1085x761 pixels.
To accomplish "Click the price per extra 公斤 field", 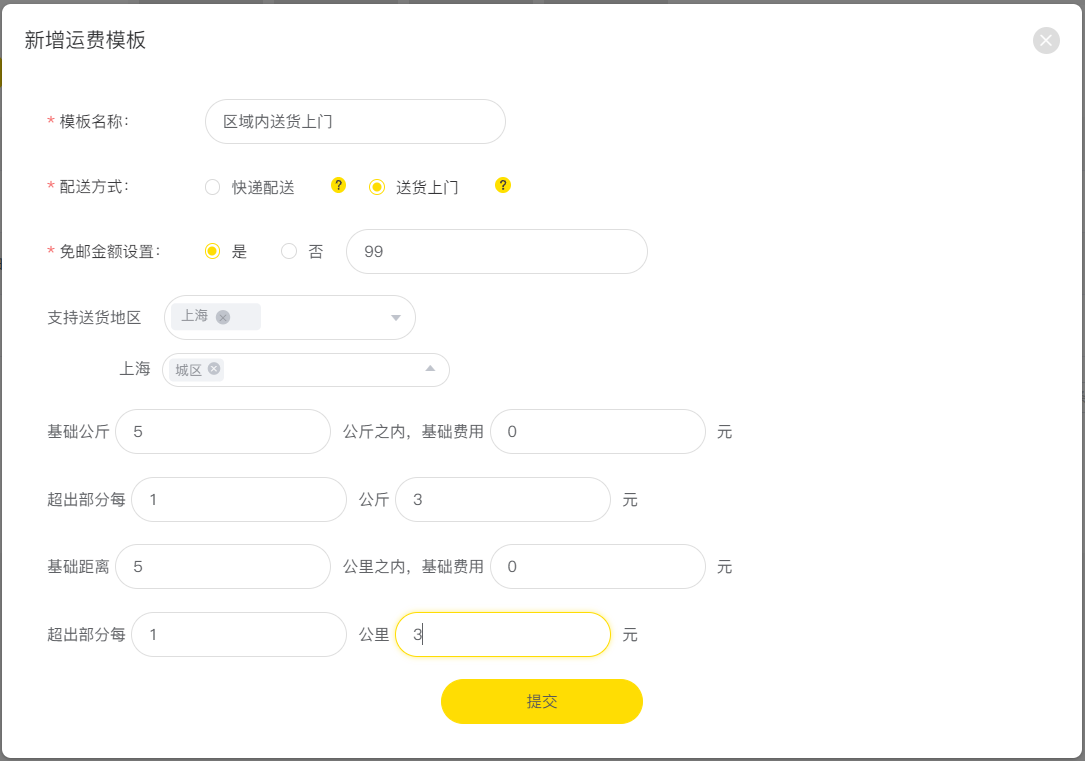I will tap(503, 499).
